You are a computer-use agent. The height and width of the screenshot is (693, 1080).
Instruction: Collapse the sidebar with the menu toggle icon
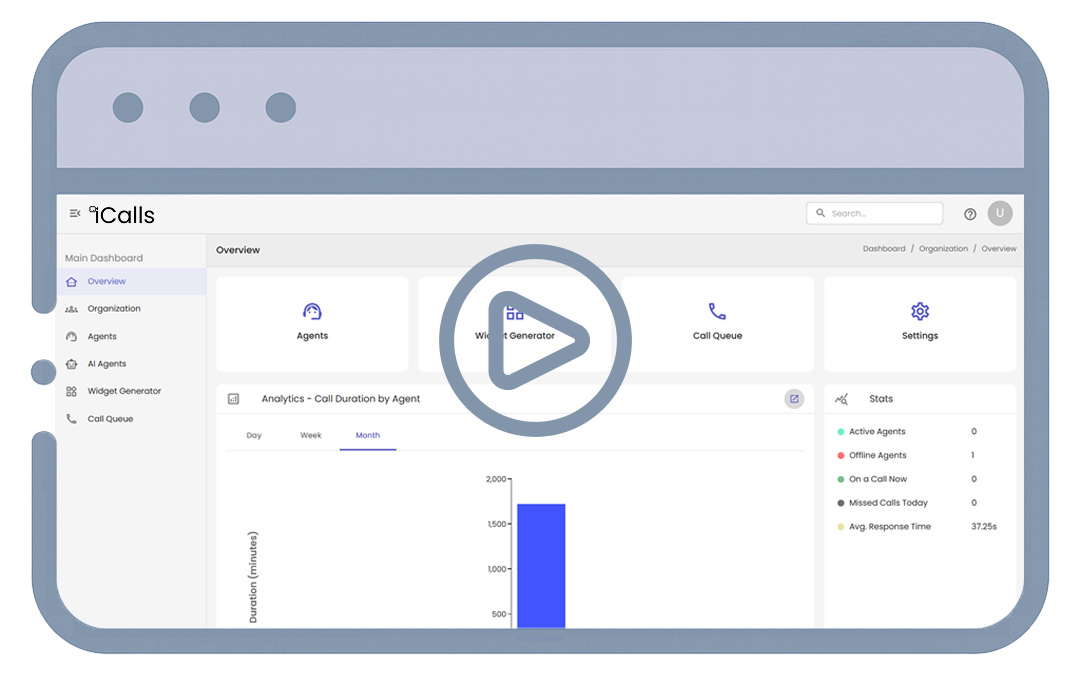(x=75, y=213)
